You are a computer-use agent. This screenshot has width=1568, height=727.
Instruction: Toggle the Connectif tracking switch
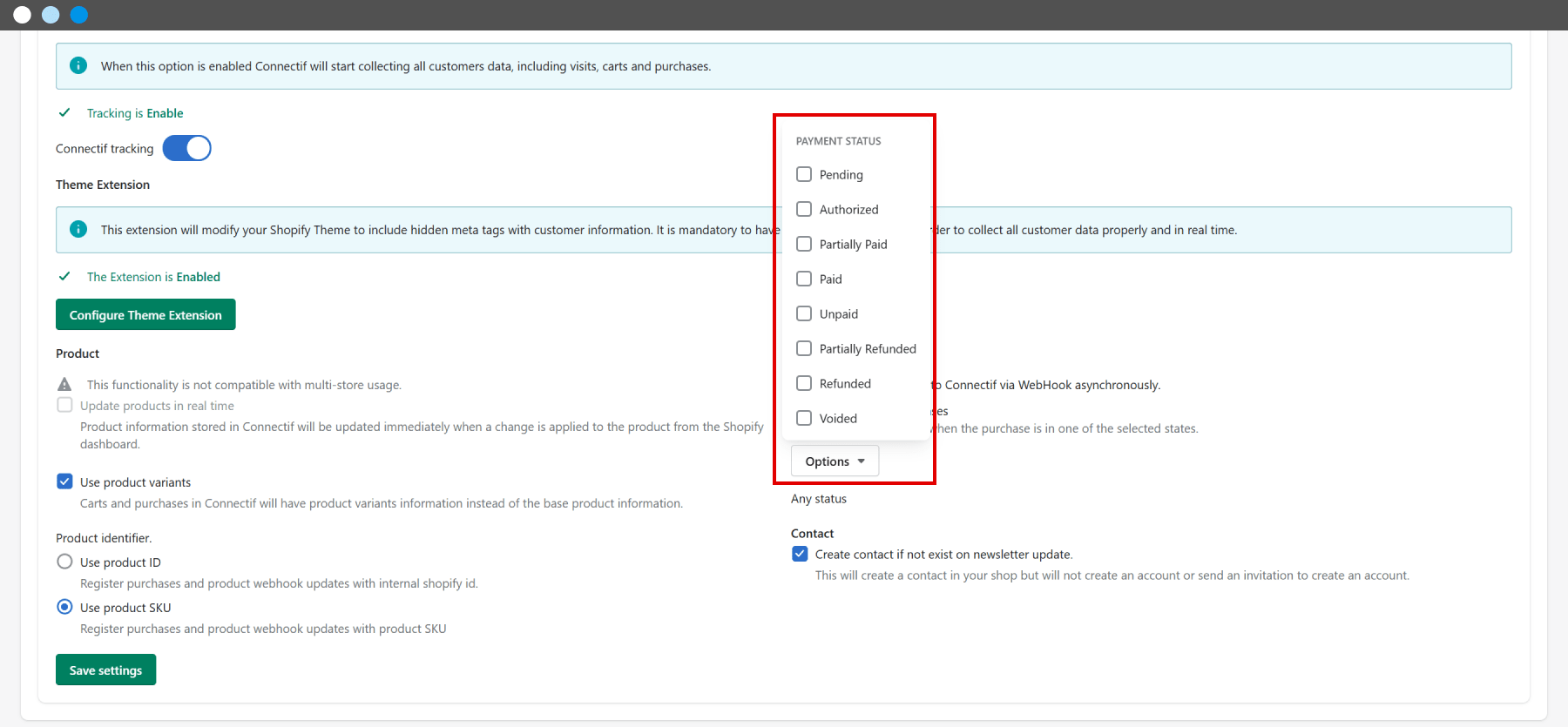tap(186, 148)
